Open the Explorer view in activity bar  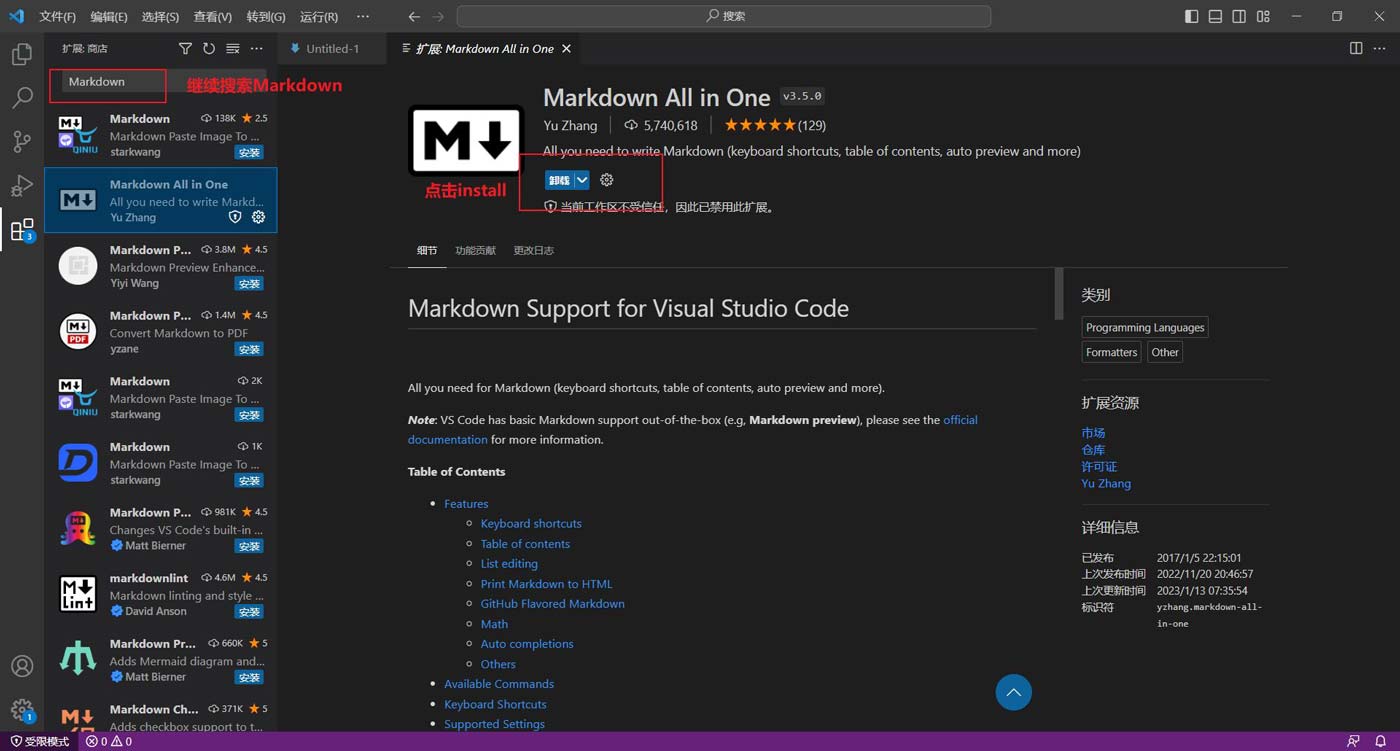(x=22, y=54)
